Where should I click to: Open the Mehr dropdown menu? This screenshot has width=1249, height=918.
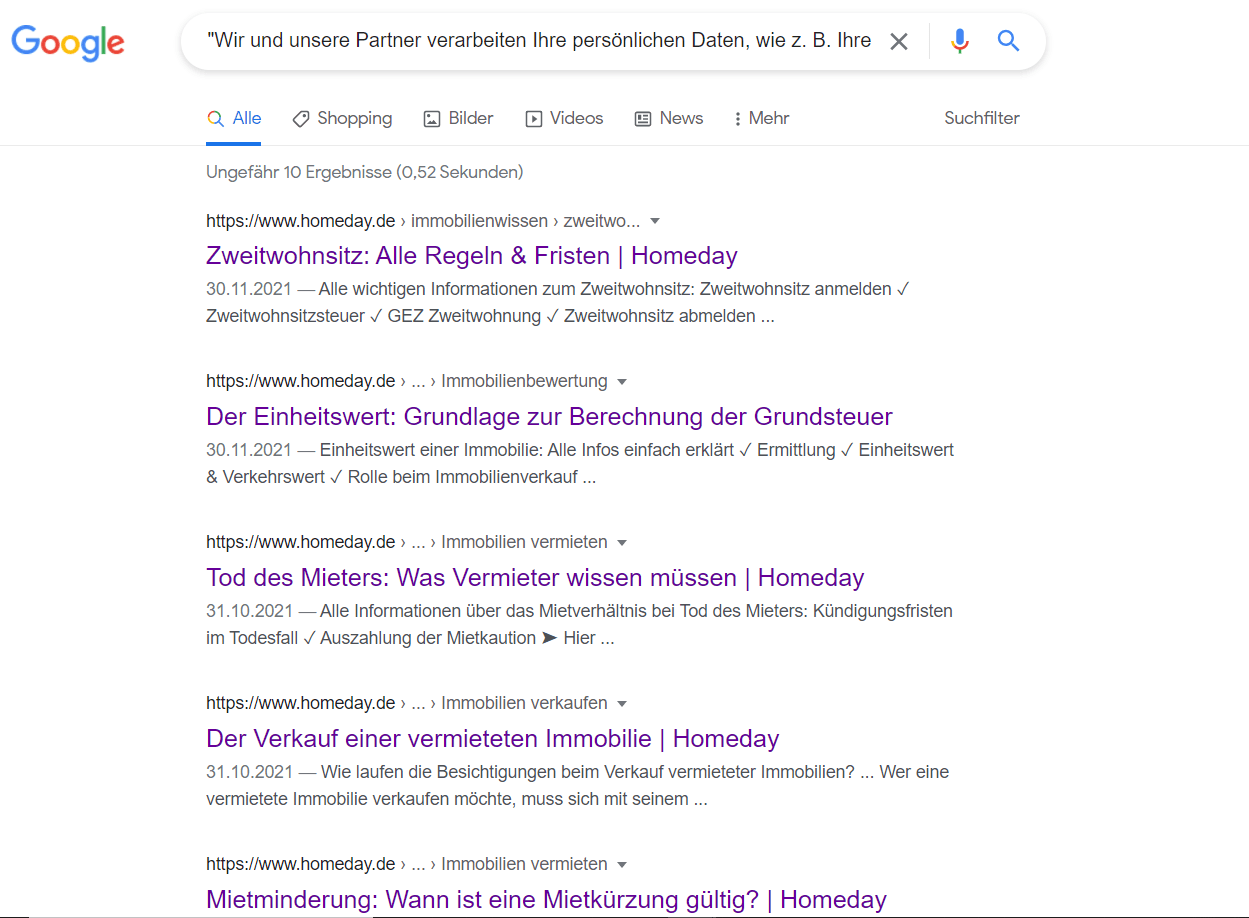(x=761, y=118)
